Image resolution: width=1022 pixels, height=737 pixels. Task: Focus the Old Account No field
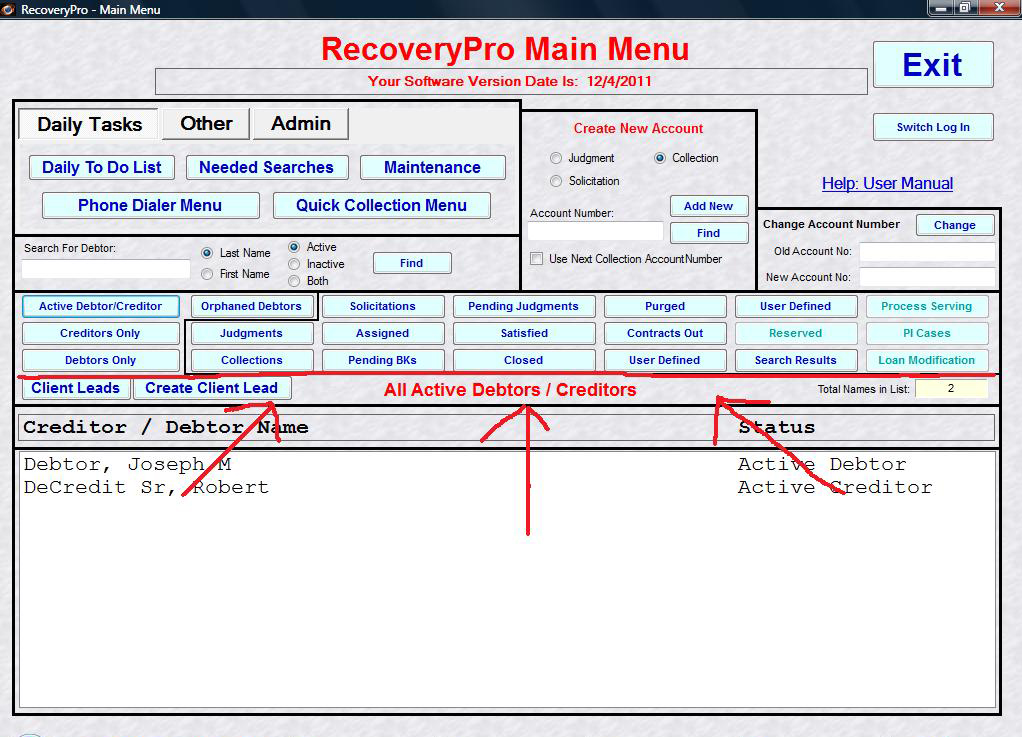(927, 252)
